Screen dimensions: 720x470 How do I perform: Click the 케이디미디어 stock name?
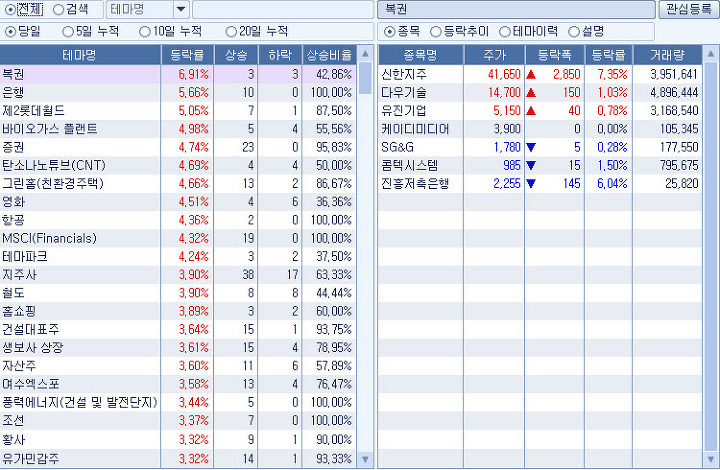coord(415,129)
